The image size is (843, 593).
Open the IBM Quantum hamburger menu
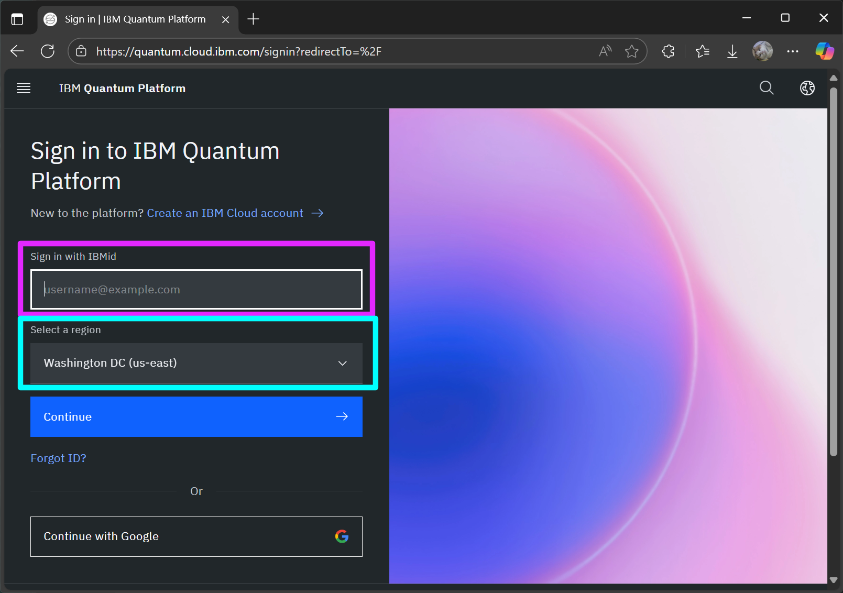tap(24, 88)
